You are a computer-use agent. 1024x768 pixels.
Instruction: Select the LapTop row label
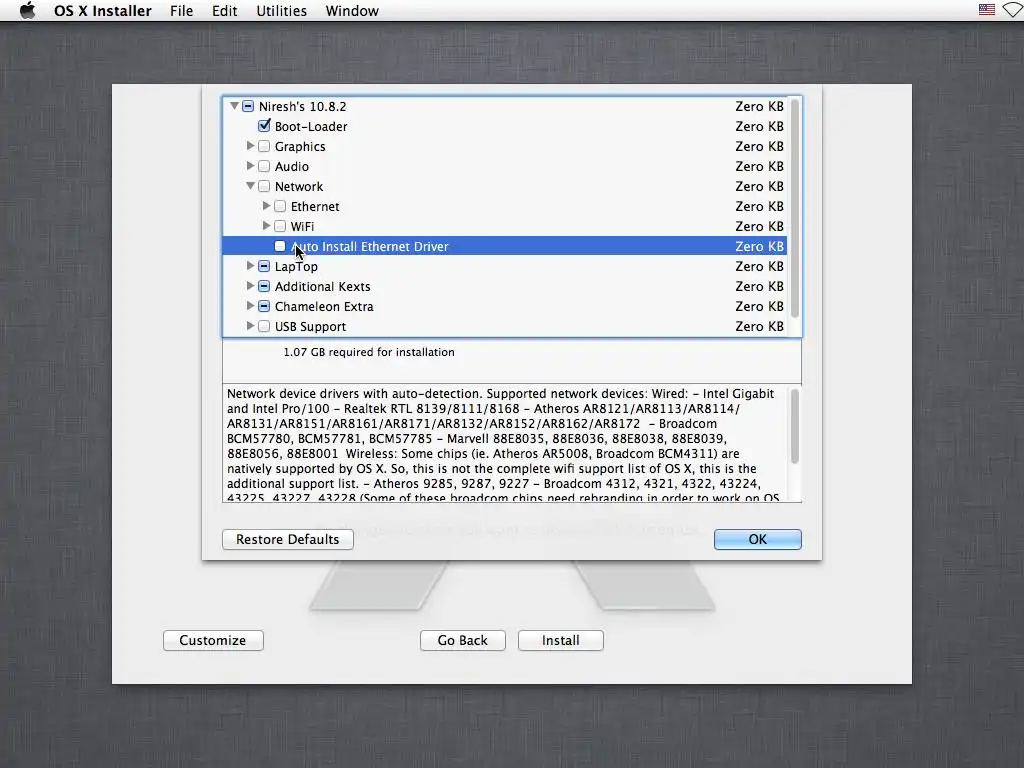pos(296,266)
